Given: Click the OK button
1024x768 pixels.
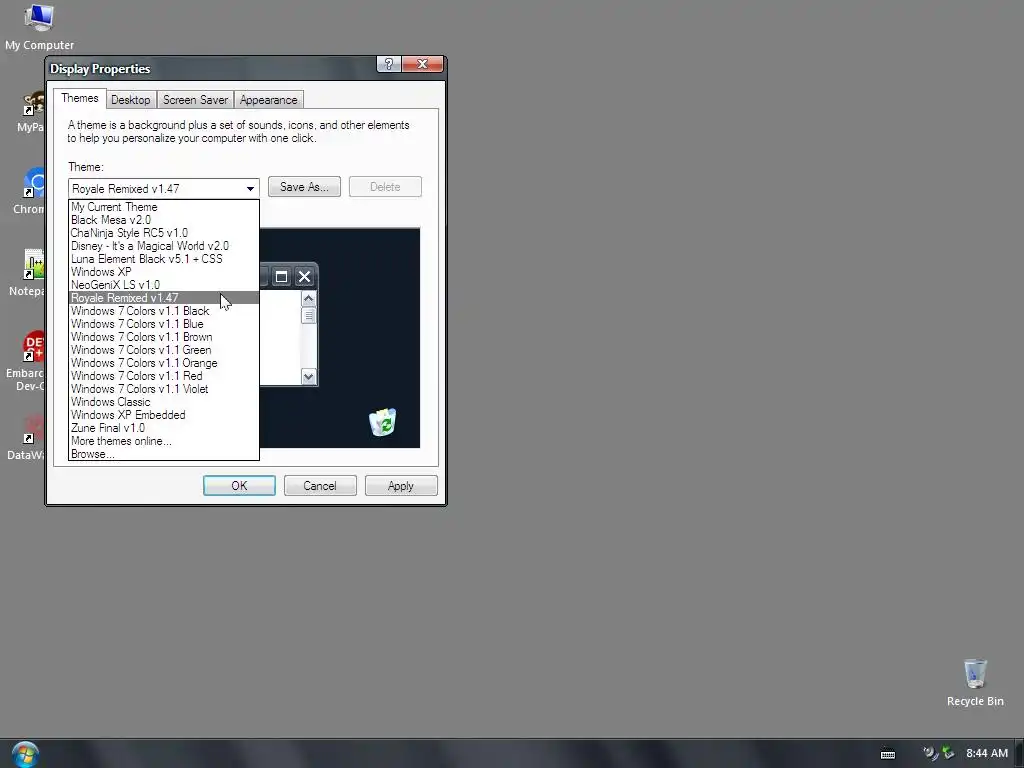Looking at the screenshot, I should (239, 486).
